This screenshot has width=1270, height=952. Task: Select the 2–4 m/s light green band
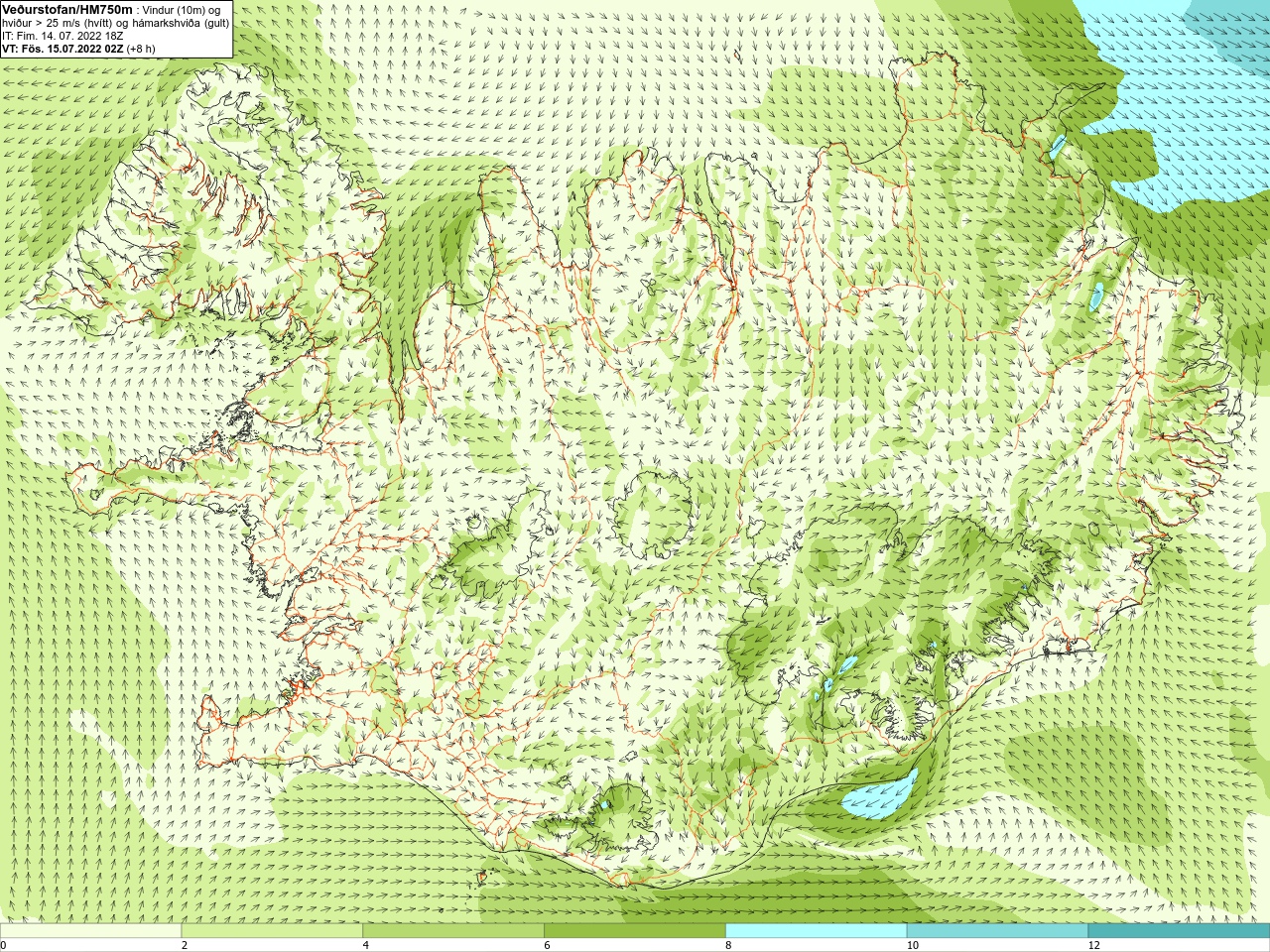[272, 931]
